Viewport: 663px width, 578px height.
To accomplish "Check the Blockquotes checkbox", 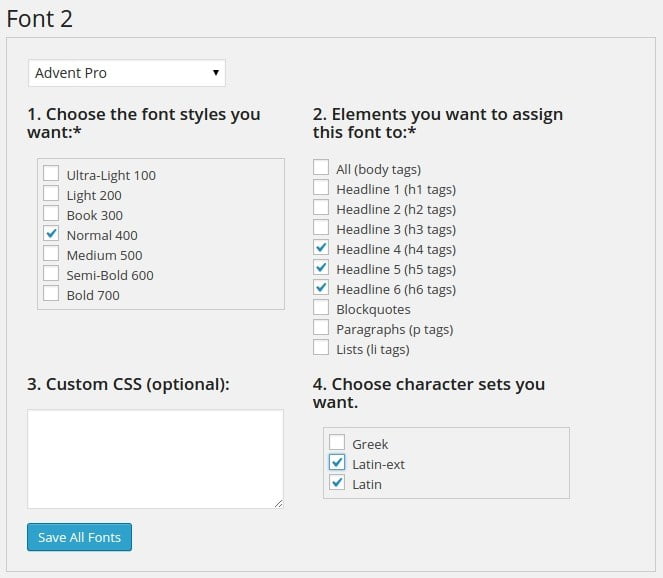I will [x=321, y=307].
